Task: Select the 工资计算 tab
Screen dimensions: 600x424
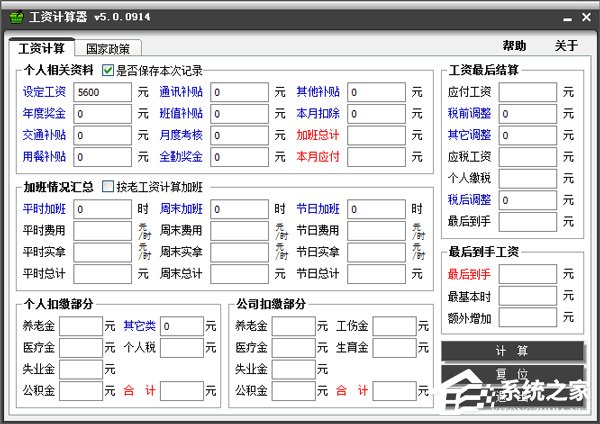Action: tap(41, 48)
